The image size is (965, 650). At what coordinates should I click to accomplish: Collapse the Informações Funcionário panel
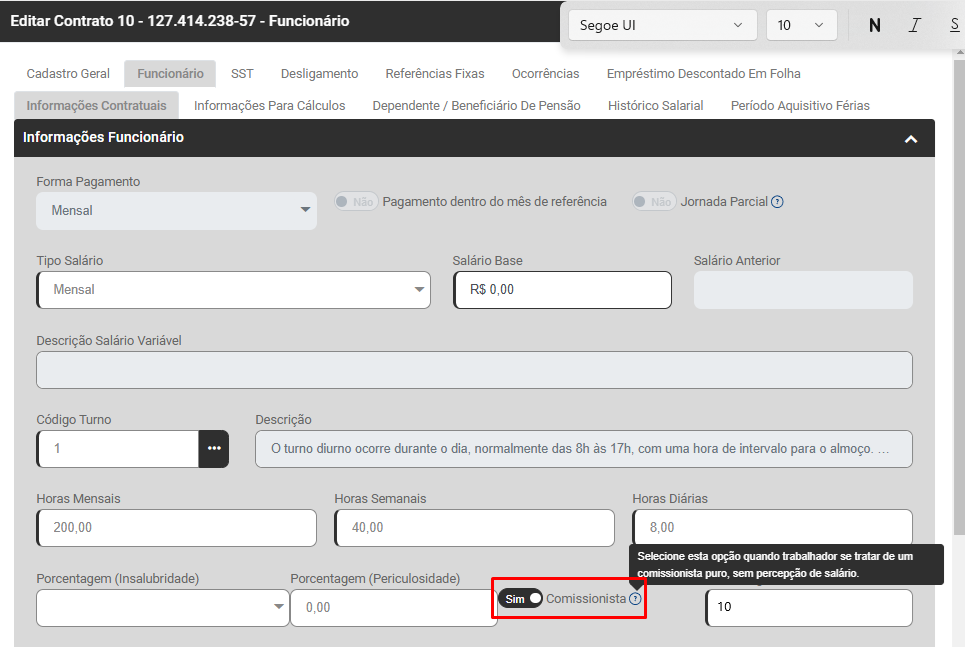coord(910,139)
